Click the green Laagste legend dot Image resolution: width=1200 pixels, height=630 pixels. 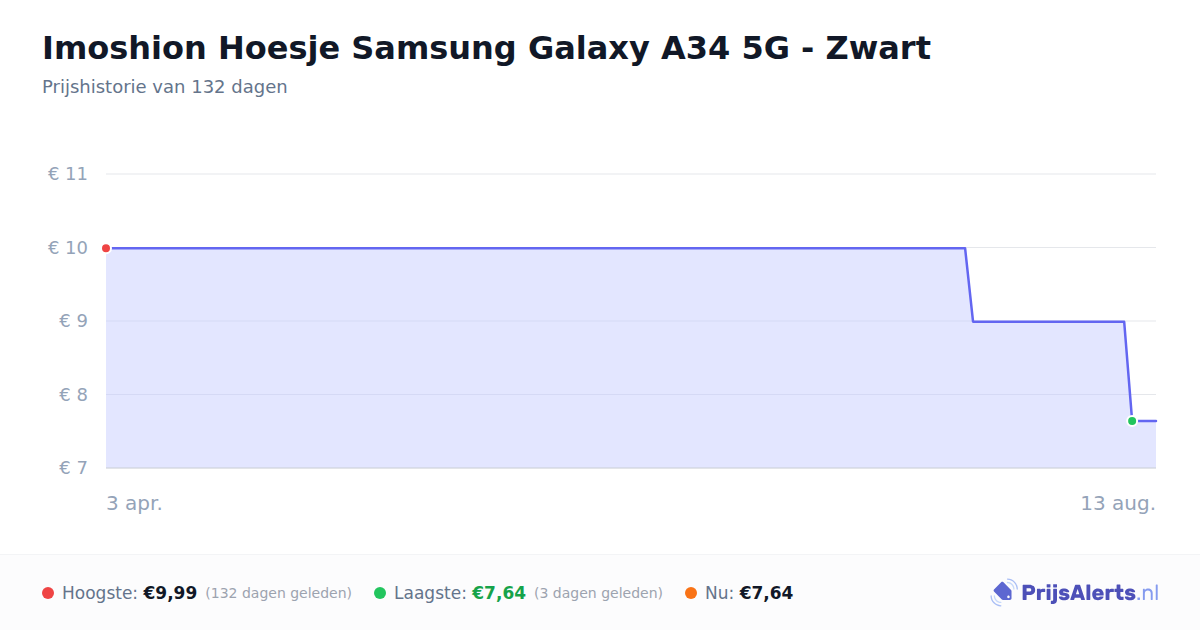point(380,593)
